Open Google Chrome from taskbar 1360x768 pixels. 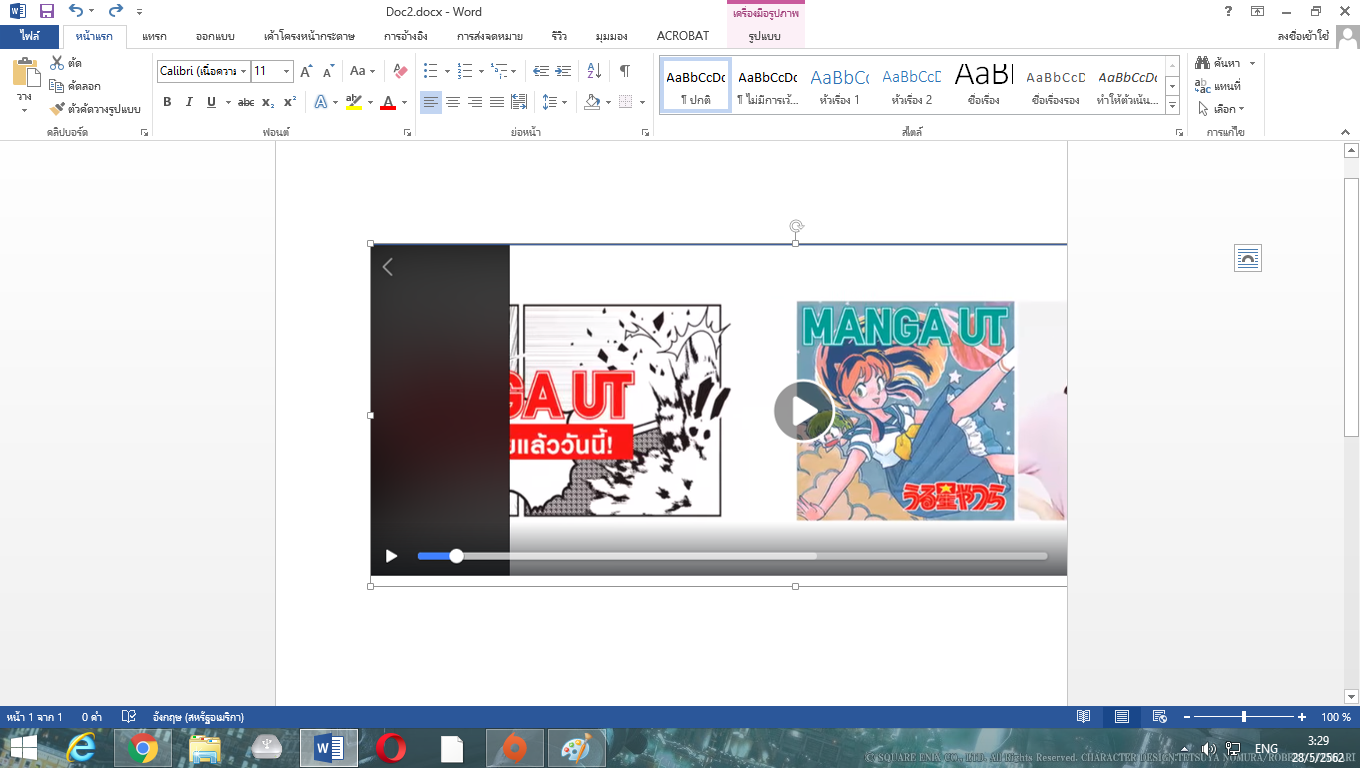(143, 748)
